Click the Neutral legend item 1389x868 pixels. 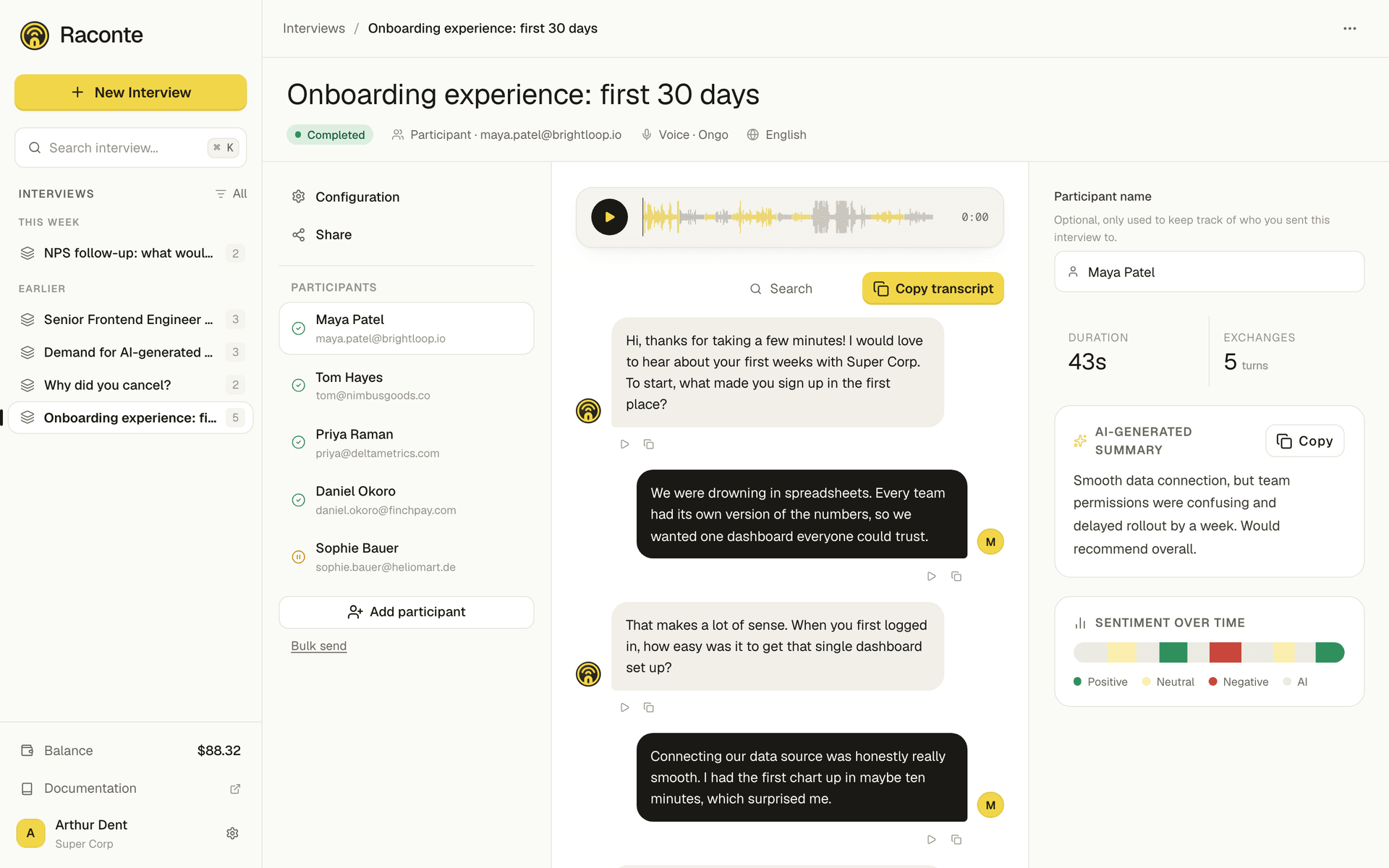[x=1168, y=682]
